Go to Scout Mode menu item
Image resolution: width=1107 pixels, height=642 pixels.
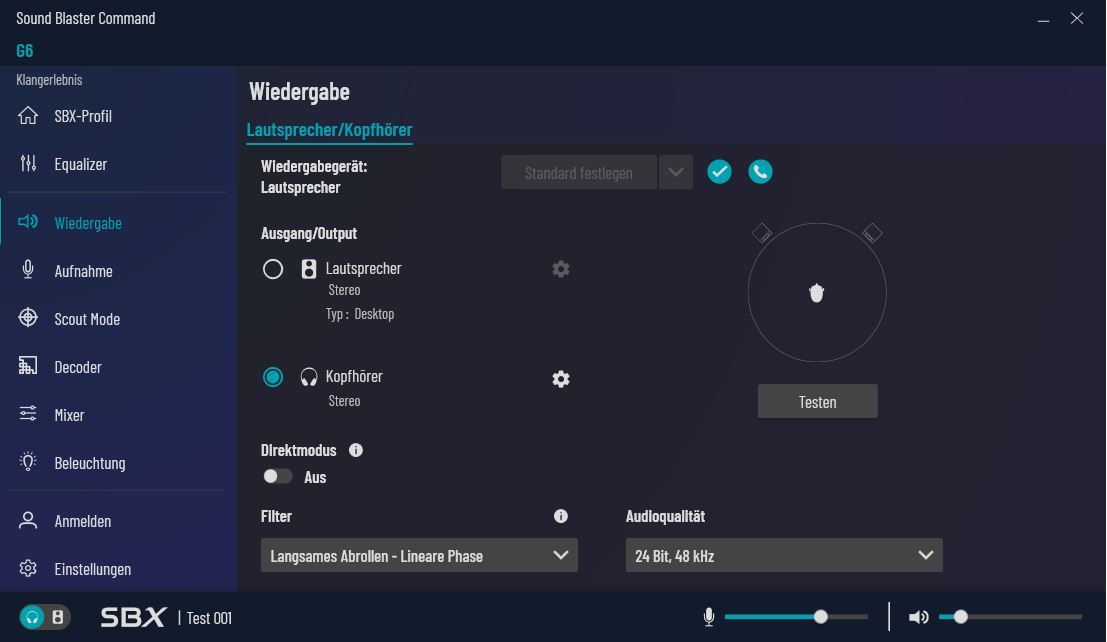(87, 319)
